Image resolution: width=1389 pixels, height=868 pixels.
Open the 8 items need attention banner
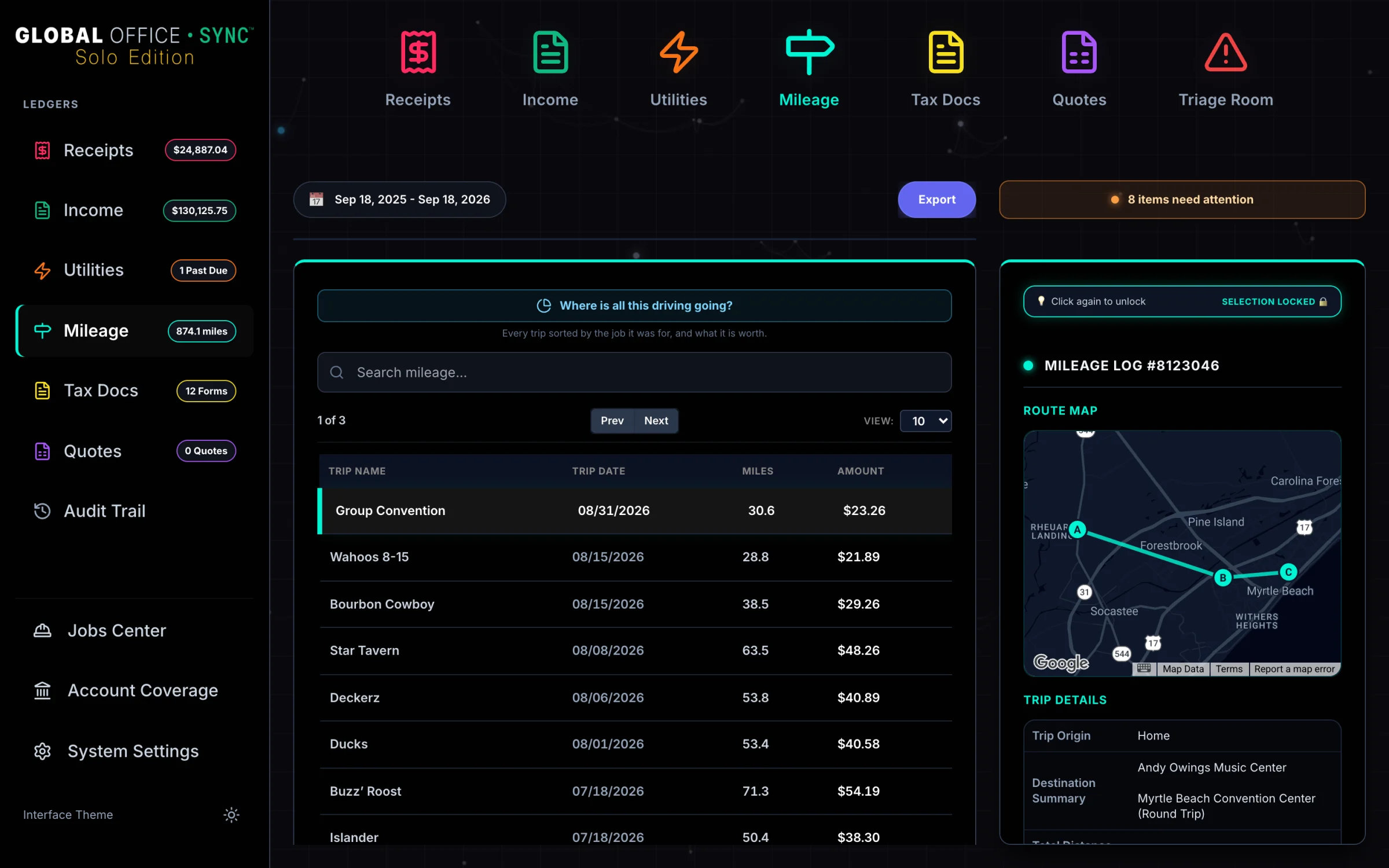point(1182,200)
